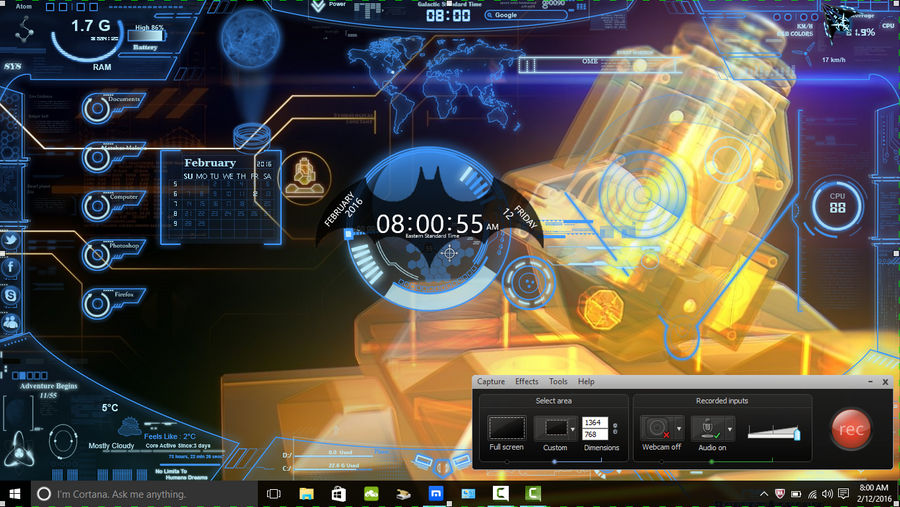Open the Wi-Fi network tray icon
The height and width of the screenshot is (507, 900).
point(812,494)
